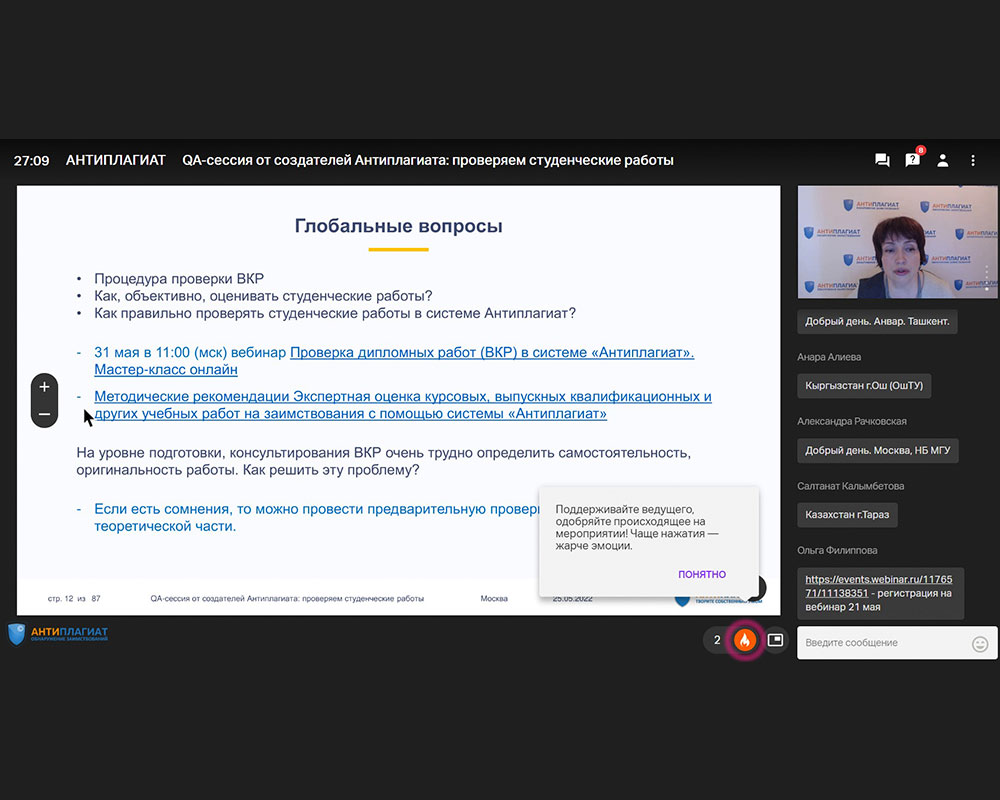Click the webinar title 'QA-сессия от создателей Антиплагиата'
Viewport: 1000px width, 800px height.
(x=428, y=160)
